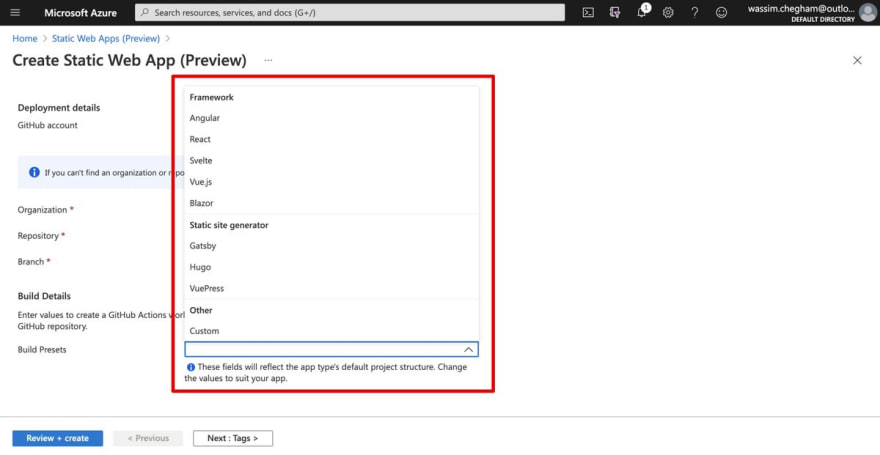Click the GitHub account label
880x455 pixels.
(x=48, y=125)
